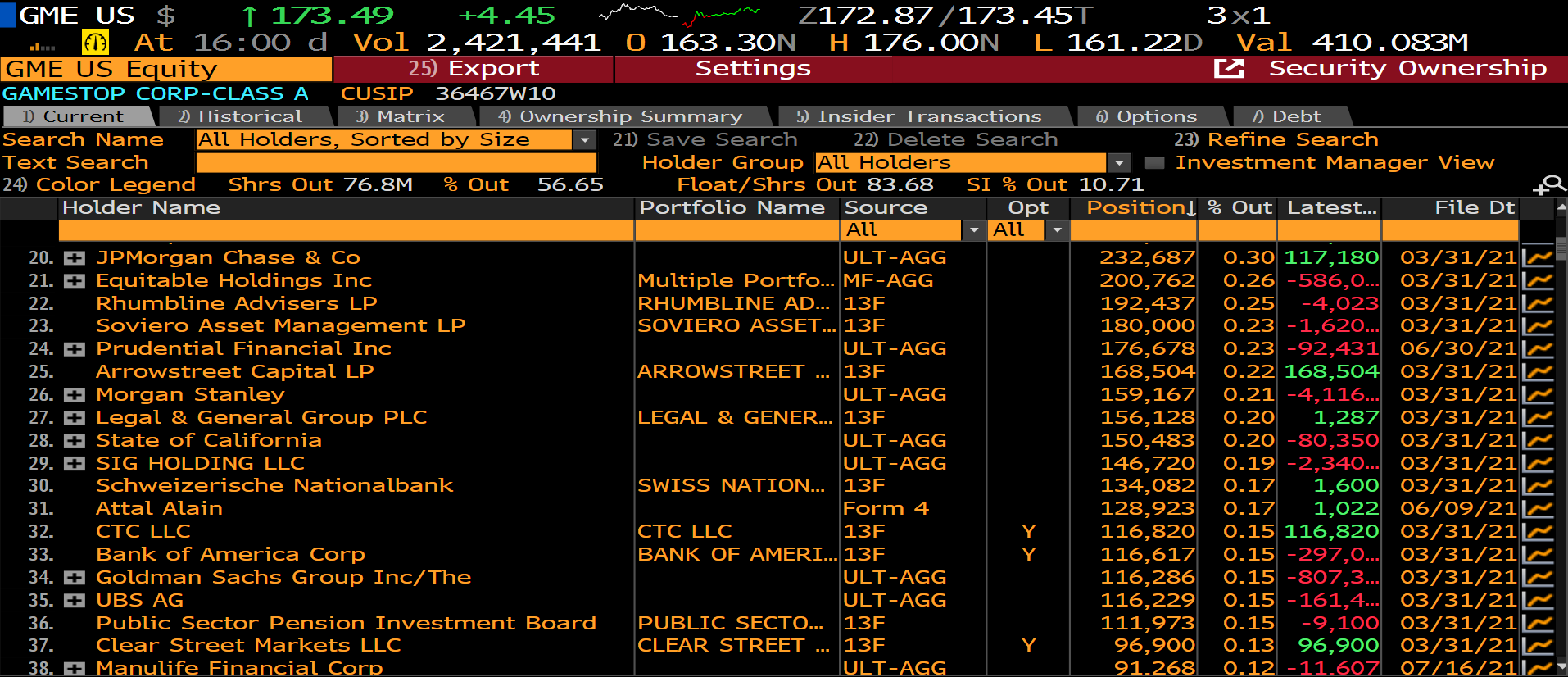Select the Current tab
Viewport: 1568px width, 677px height.
tap(73, 116)
